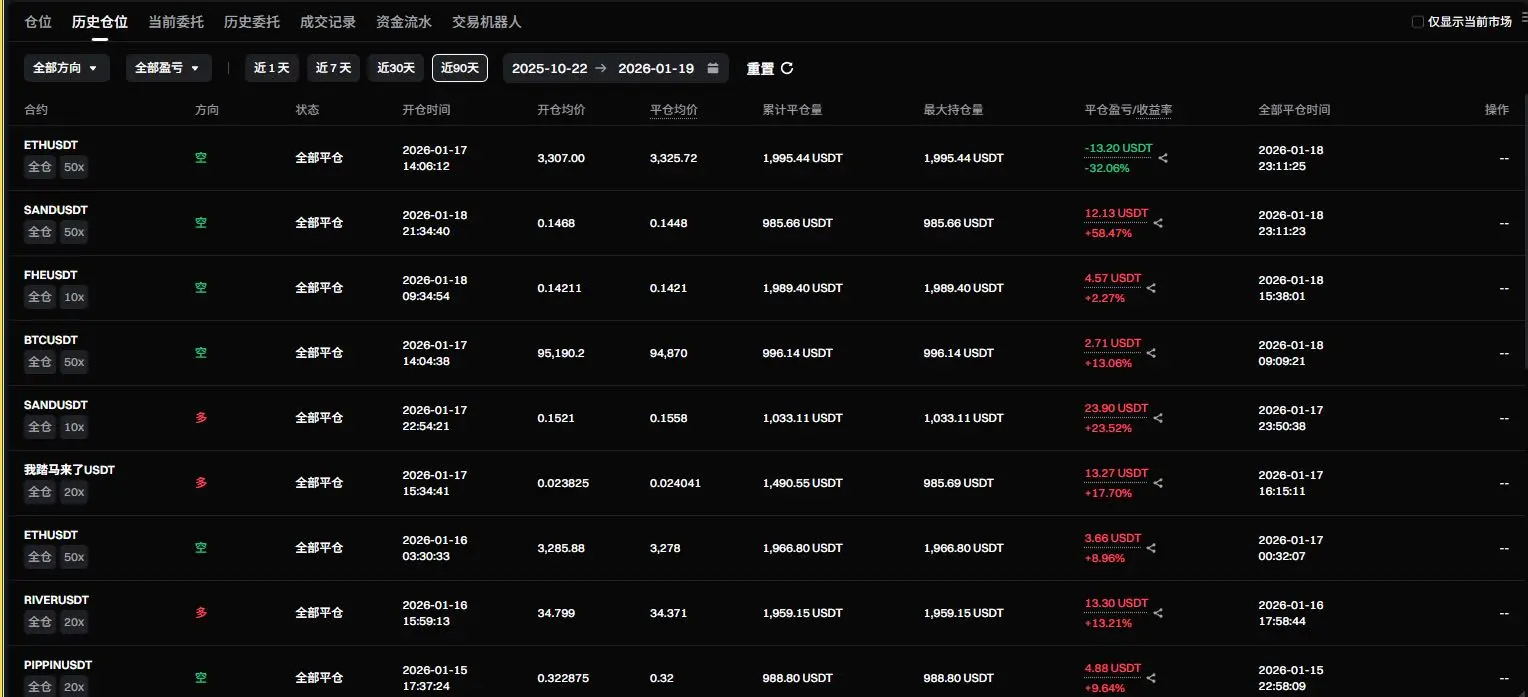The width and height of the screenshot is (1528, 697).
Task: Click close time 2026-01-18 09:09:21
Action: (x=1291, y=353)
